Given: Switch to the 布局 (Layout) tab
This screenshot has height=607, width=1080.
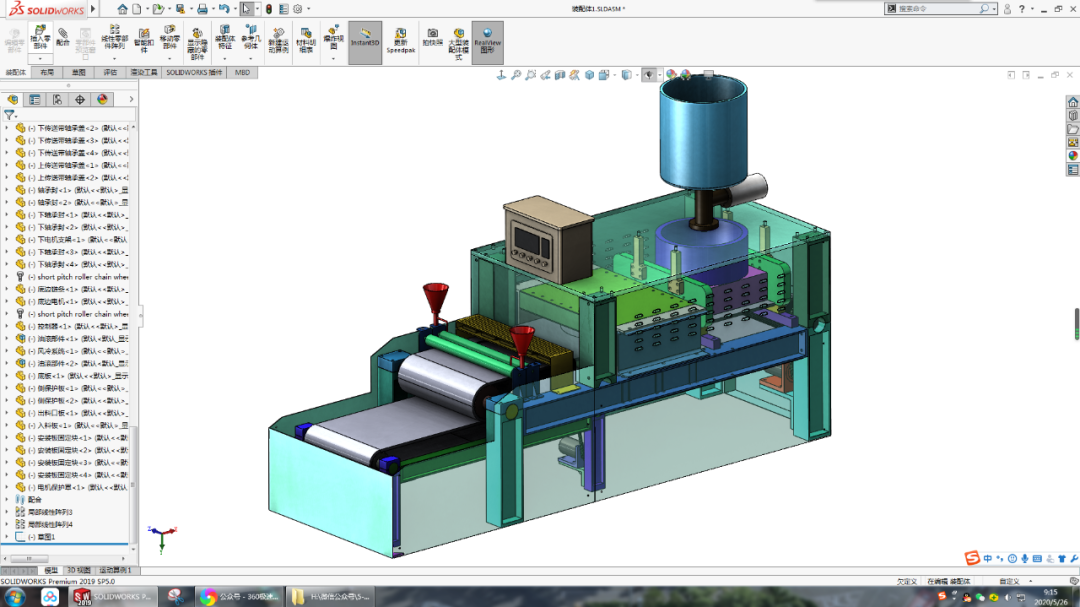Looking at the screenshot, I should tap(47, 72).
